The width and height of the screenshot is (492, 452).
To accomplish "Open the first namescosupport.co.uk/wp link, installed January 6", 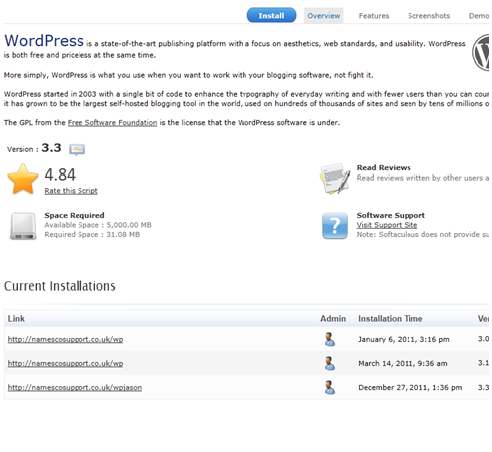I will click(65, 339).
